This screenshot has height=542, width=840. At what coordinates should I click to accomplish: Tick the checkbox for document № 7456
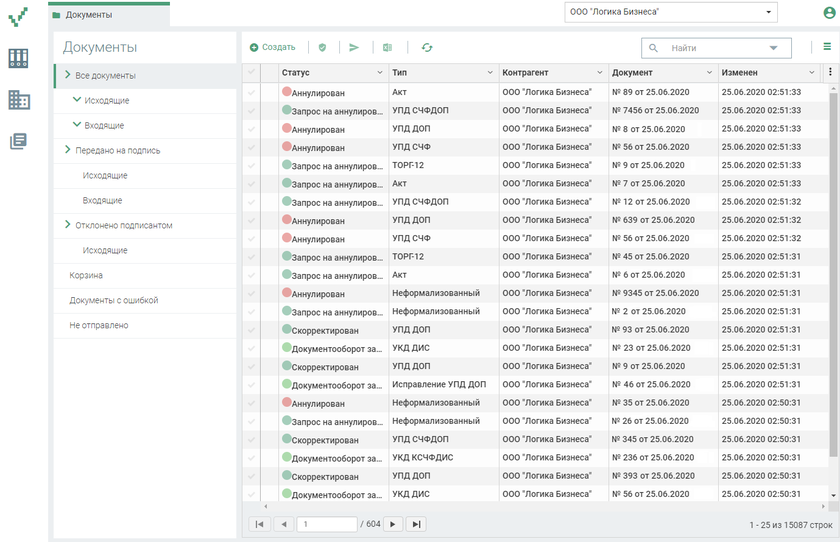251,111
